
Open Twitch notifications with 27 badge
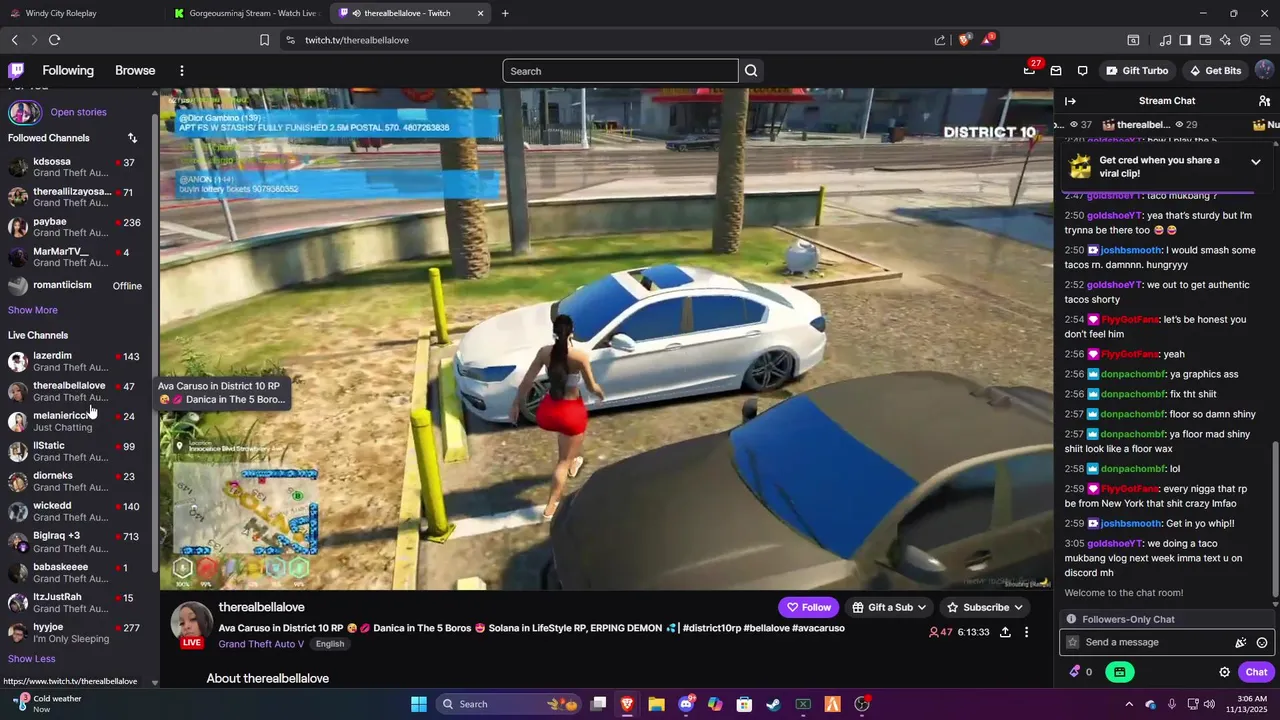(x=1030, y=70)
